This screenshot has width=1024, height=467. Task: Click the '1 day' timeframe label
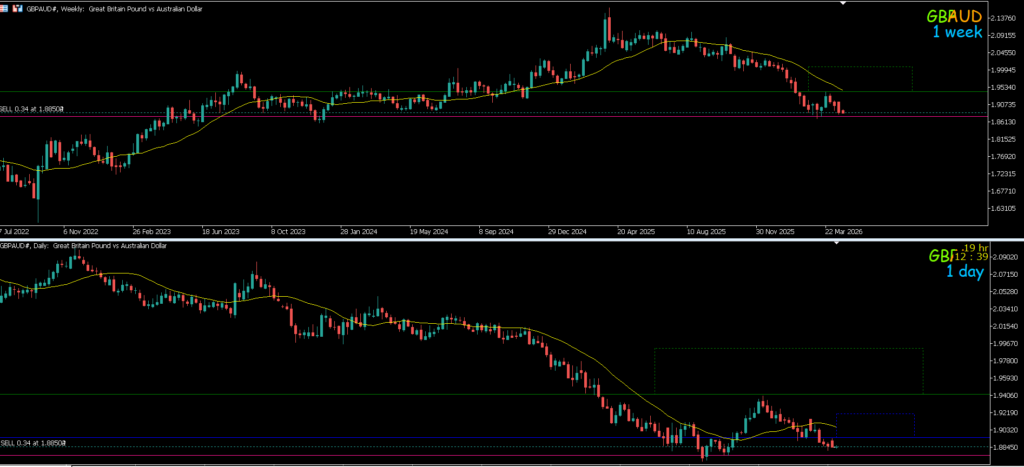pyautogui.click(x=958, y=272)
